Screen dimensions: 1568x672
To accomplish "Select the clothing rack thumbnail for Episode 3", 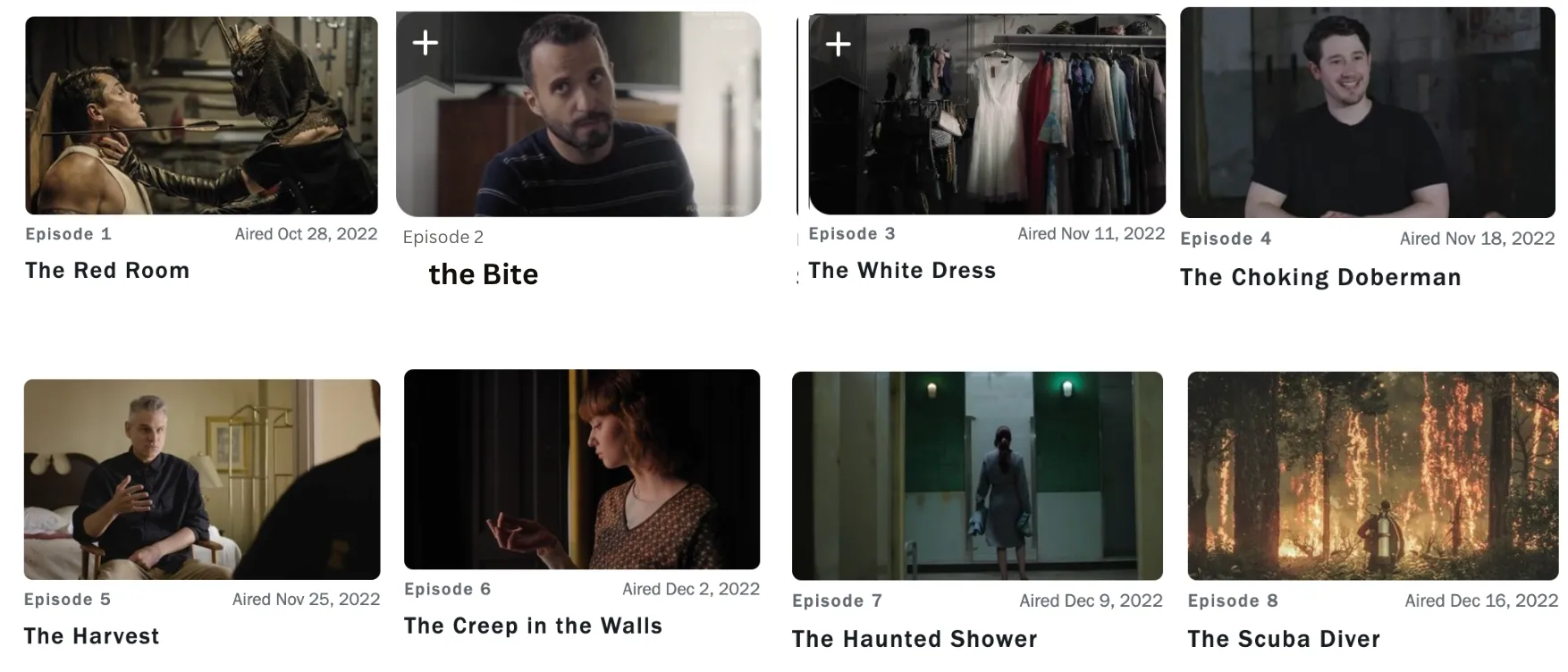I will point(987,113).
